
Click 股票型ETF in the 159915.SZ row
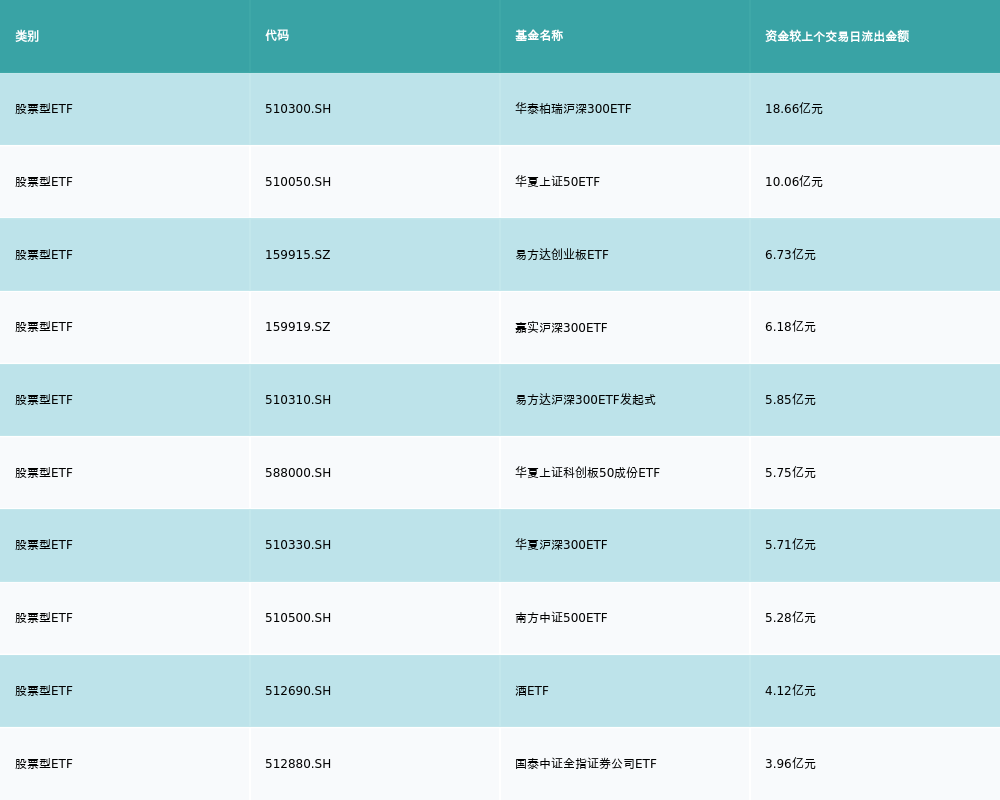pos(44,255)
